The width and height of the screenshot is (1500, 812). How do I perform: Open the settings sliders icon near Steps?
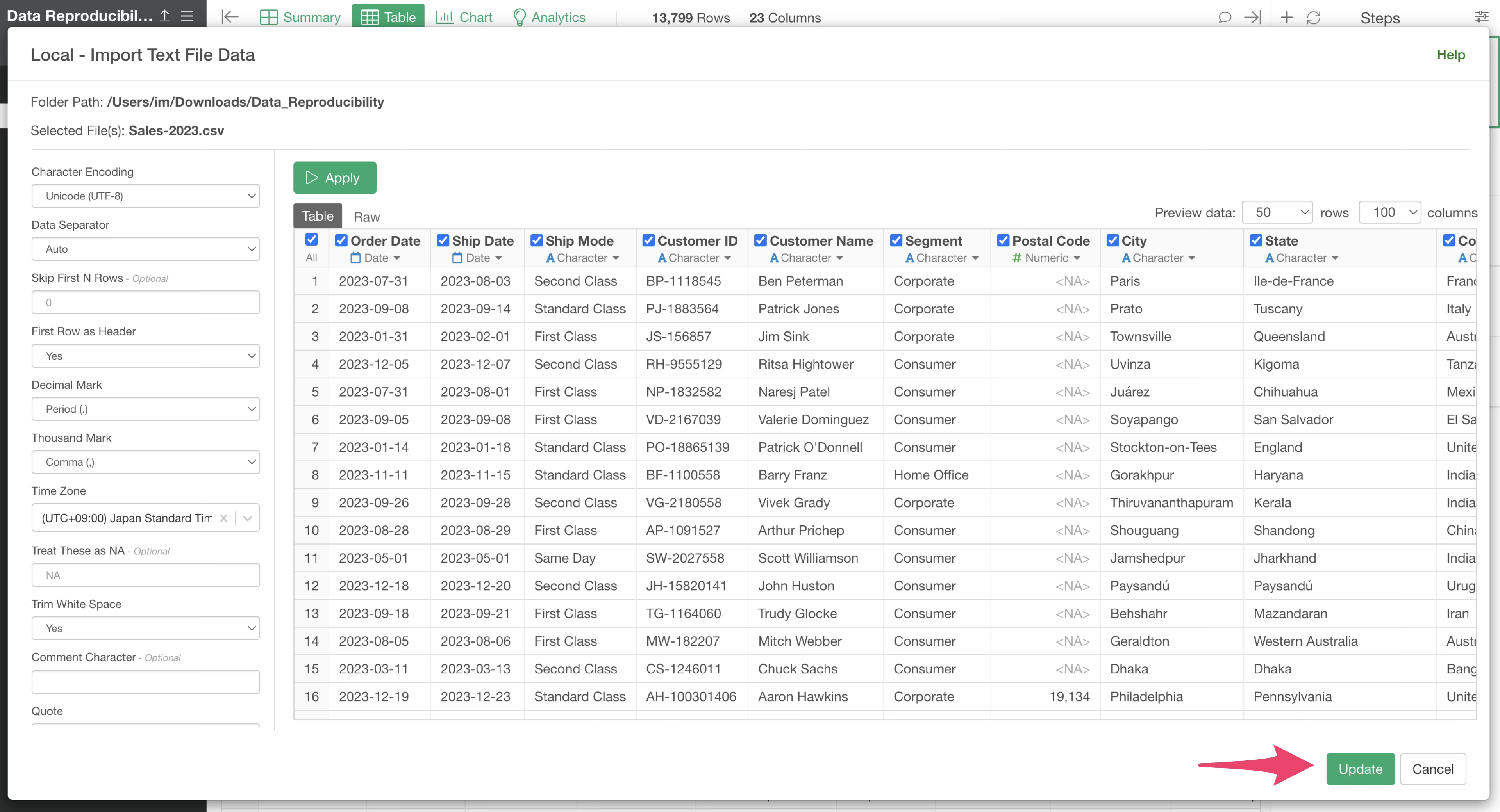point(1481,18)
